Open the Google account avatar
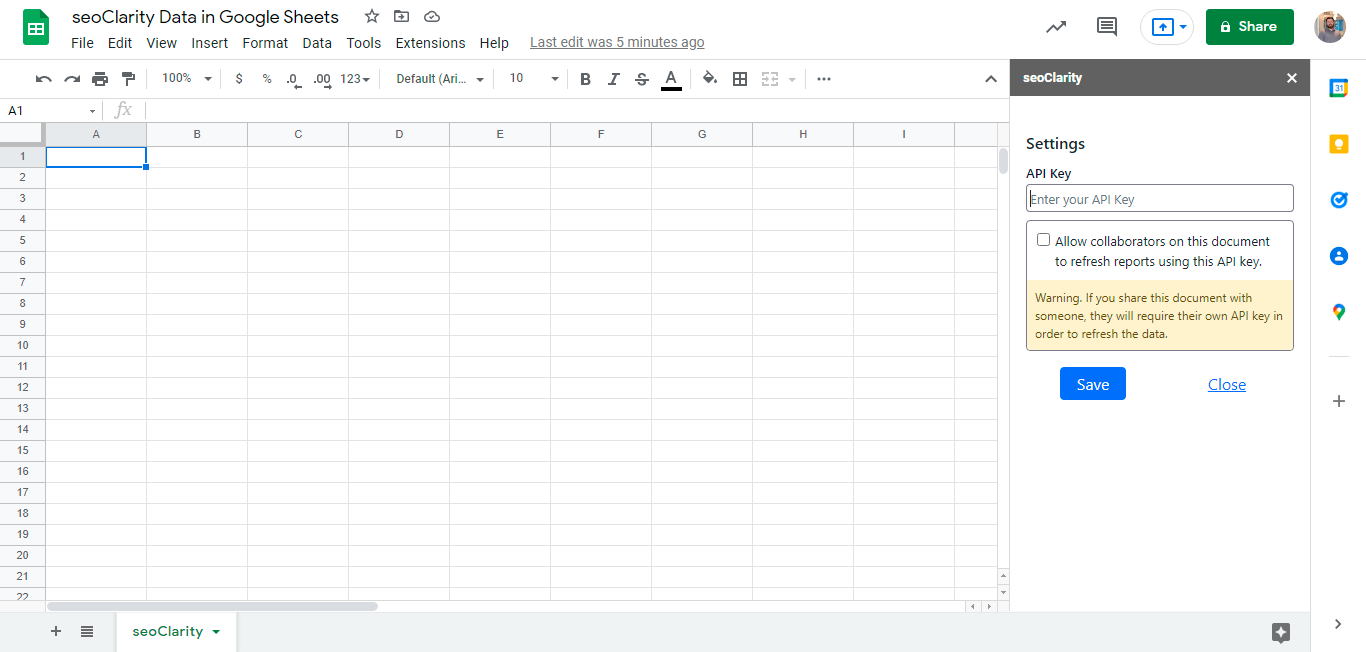The width and height of the screenshot is (1366, 652). [x=1330, y=27]
